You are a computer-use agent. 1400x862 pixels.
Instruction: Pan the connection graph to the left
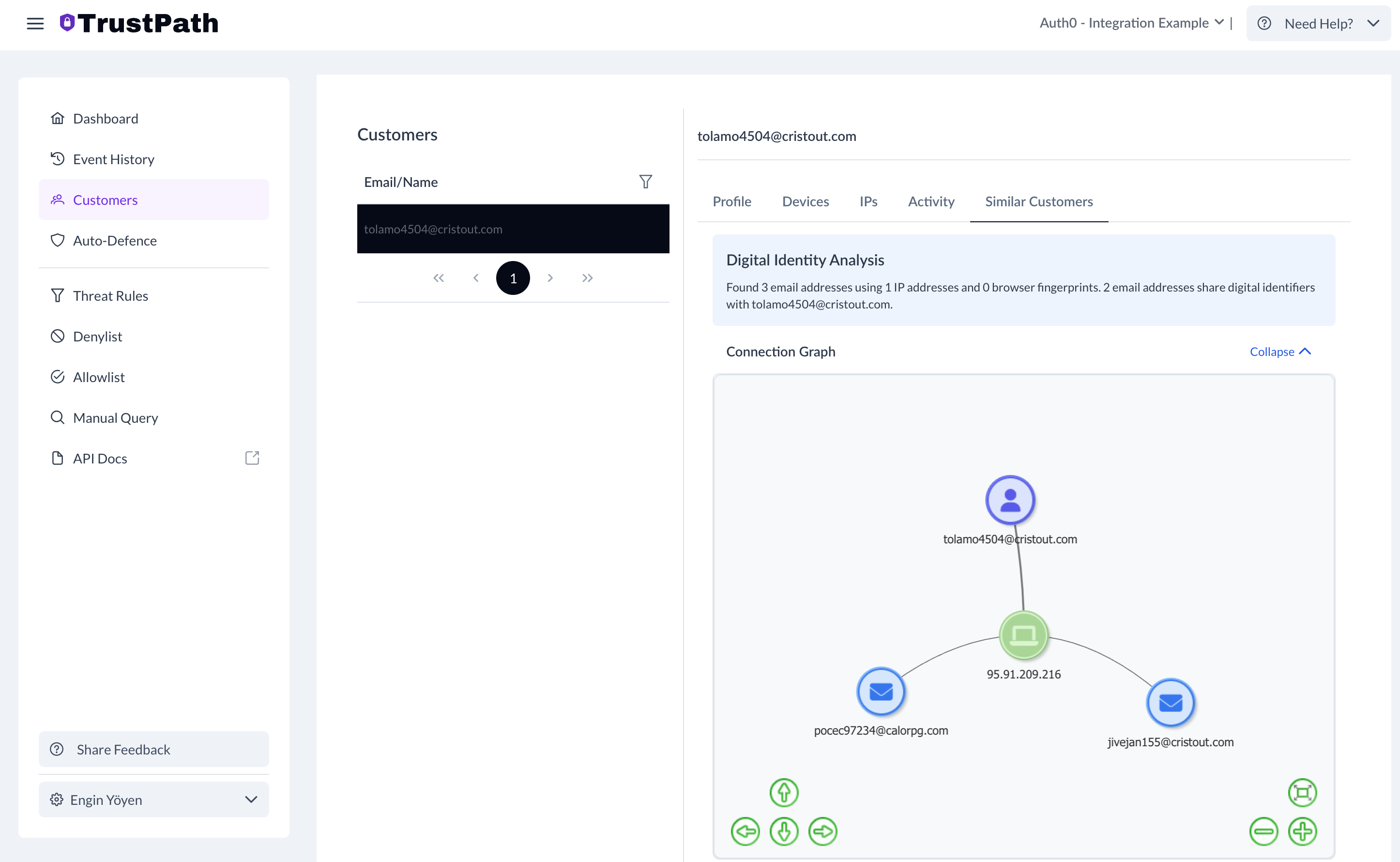(x=746, y=831)
